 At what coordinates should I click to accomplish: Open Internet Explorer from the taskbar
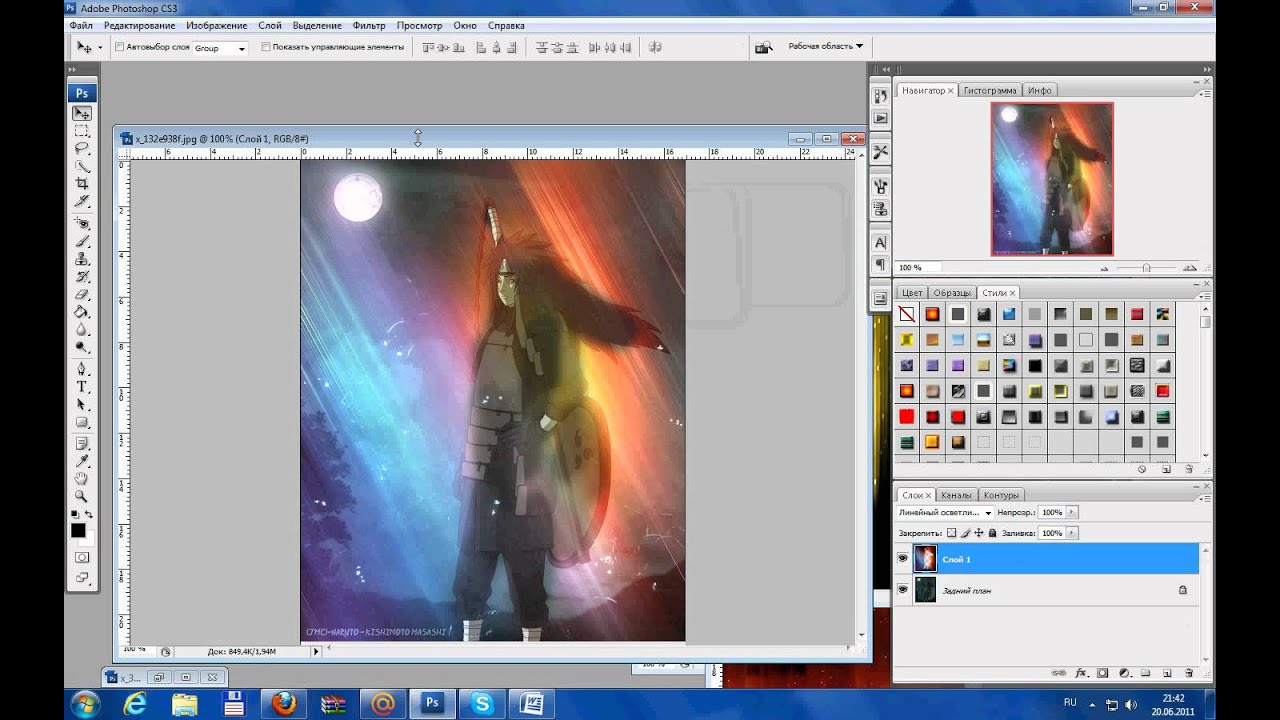point(135,703)
